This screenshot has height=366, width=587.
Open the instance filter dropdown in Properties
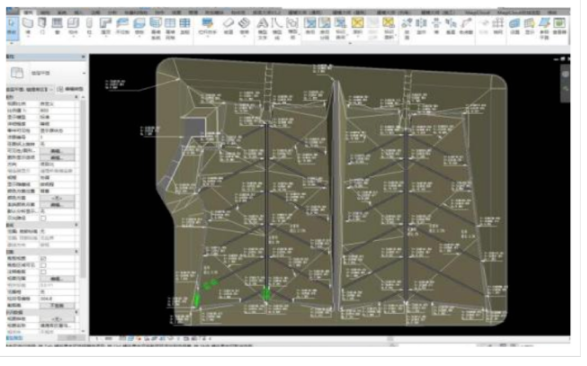(x=51, y=89)
